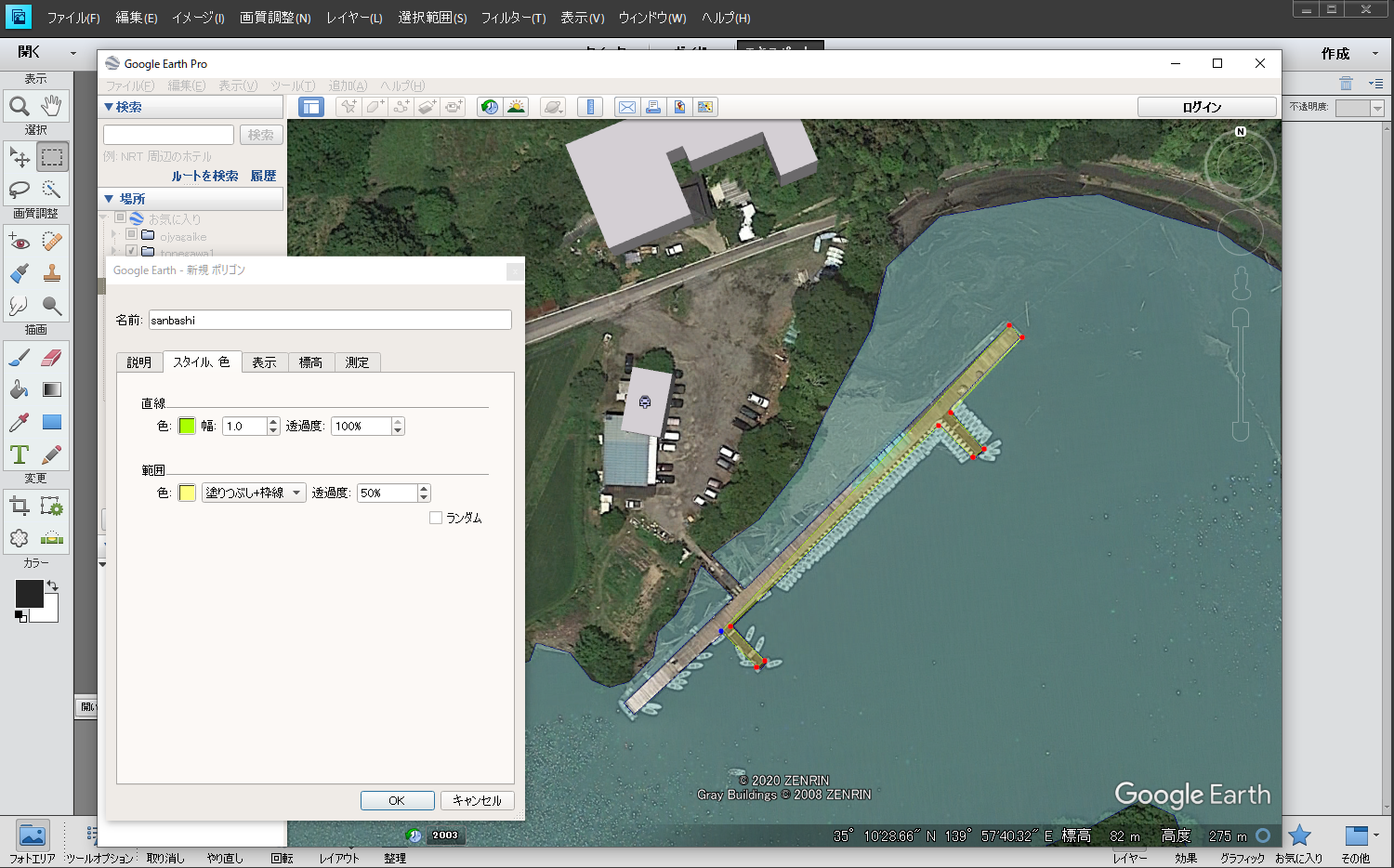This screenshot has height=868, width=1394.
Task: Click the ルートを検索 link
Action: 204,176
